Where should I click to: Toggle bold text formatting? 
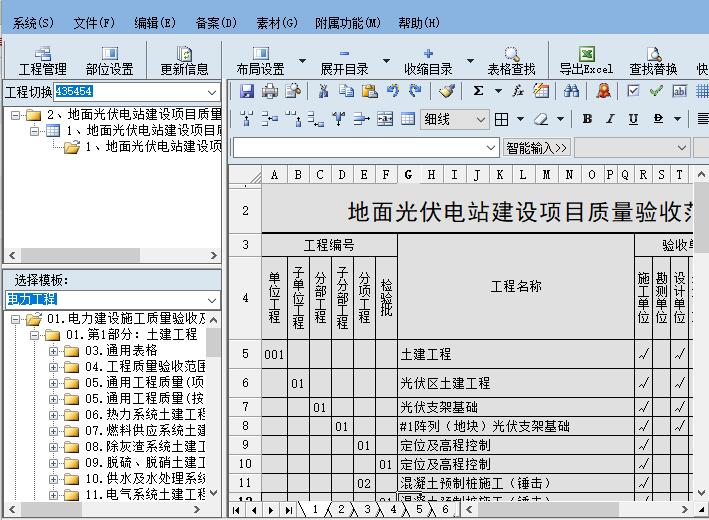pos(587,119)
